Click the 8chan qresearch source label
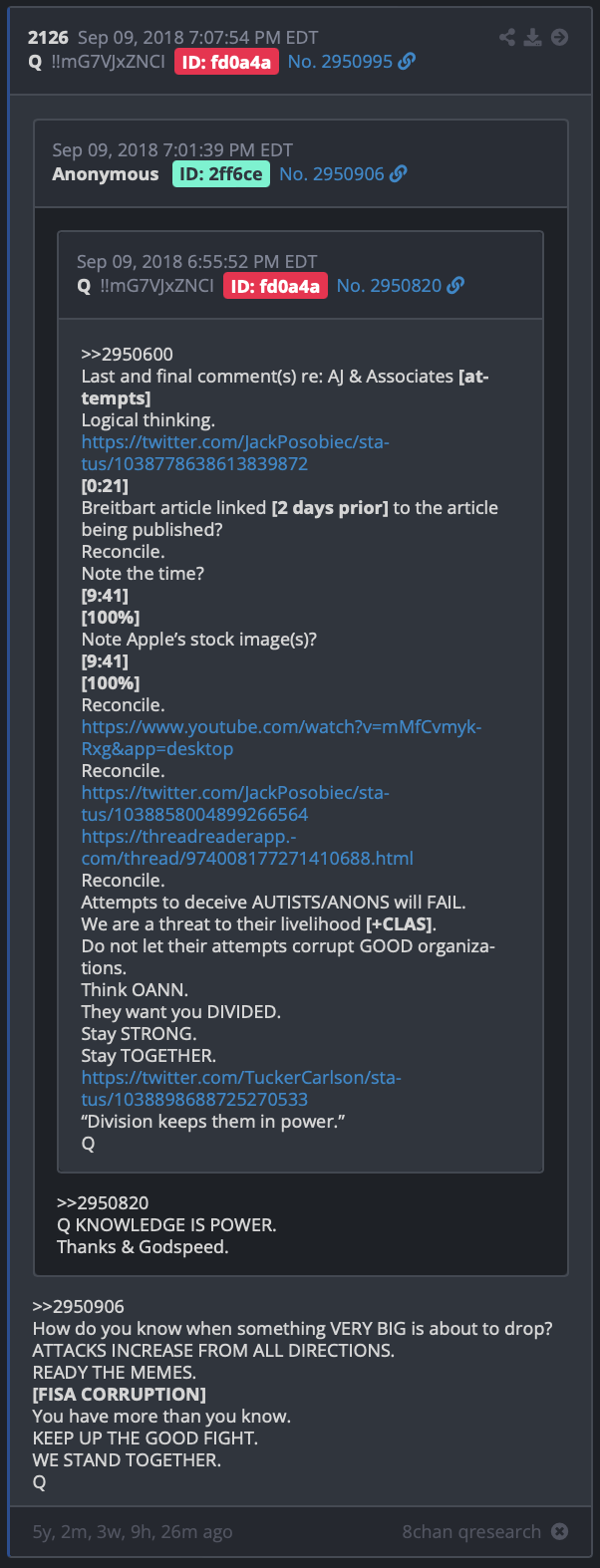The width and height of the screenshot is (600, 1568). (x=471, y=1531)
